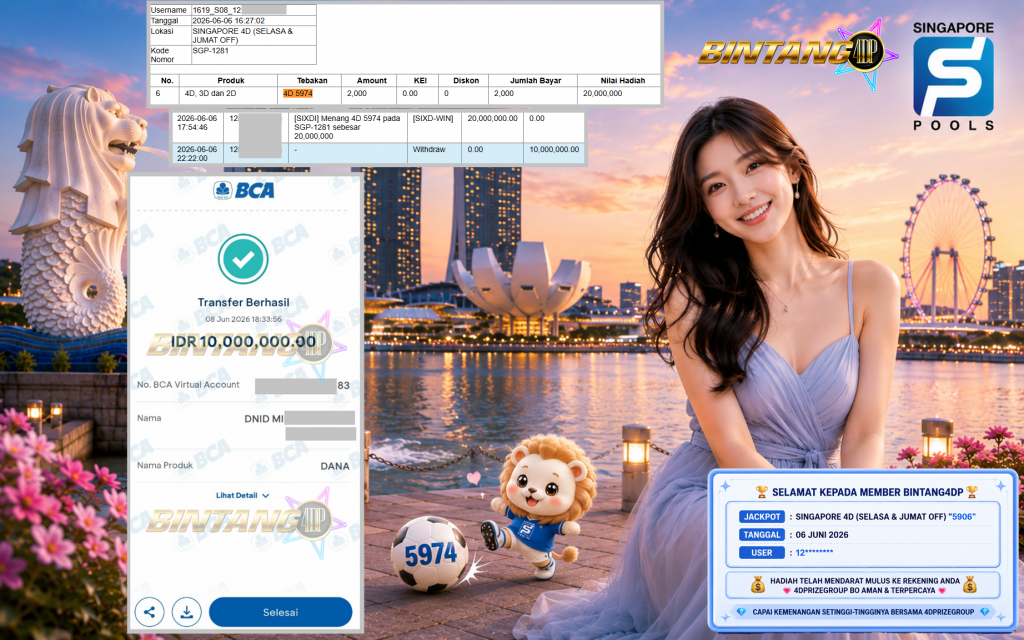The image size is (1024, 640).
Task: Click the '20,000,000.00' credit amount cell
Action: (x=492, y=119)
